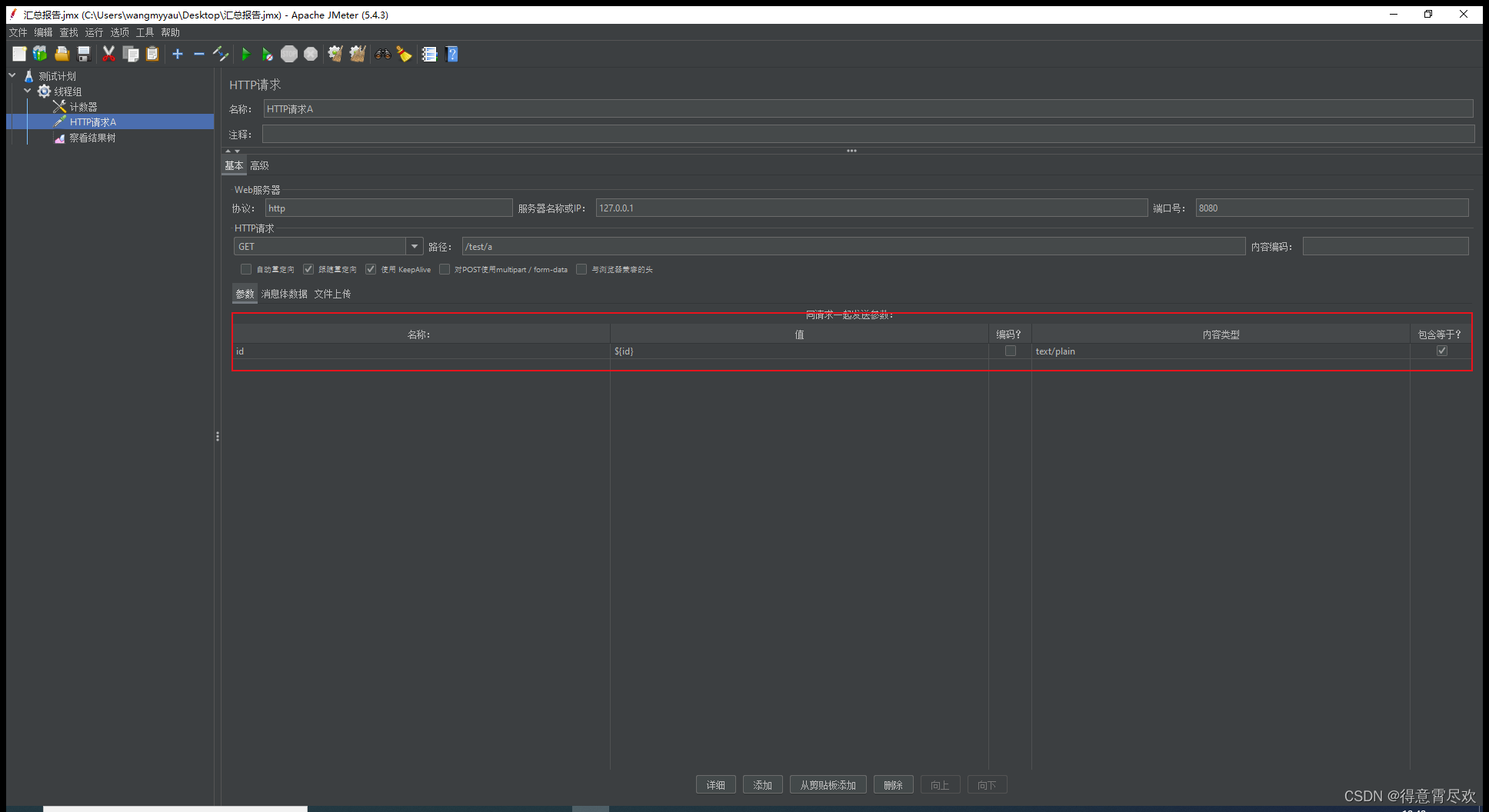Viewport: 1489px width, 812px height.
Task: Click the 名称 field with HTTP请求A
Action: (868, 109)
